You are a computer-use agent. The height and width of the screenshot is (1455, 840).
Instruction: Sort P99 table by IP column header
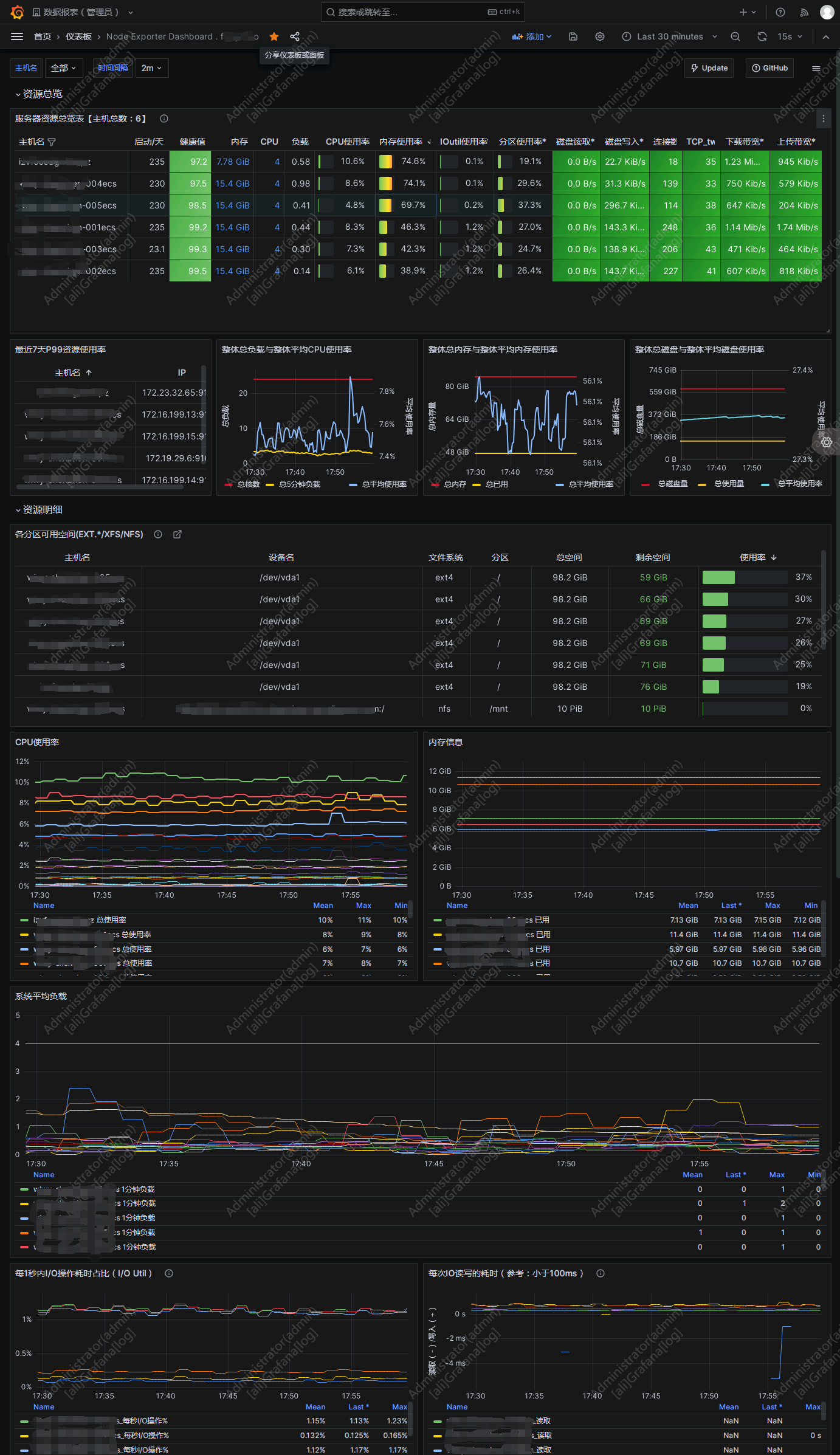click(182, 373)
